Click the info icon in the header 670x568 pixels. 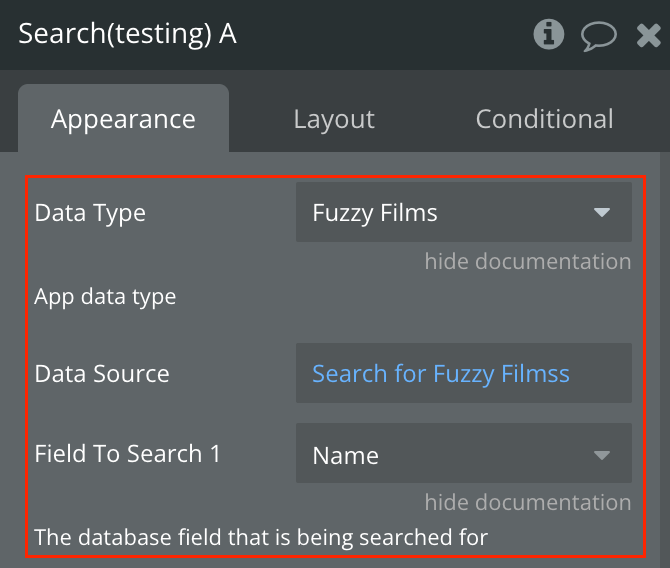(548, 35)
